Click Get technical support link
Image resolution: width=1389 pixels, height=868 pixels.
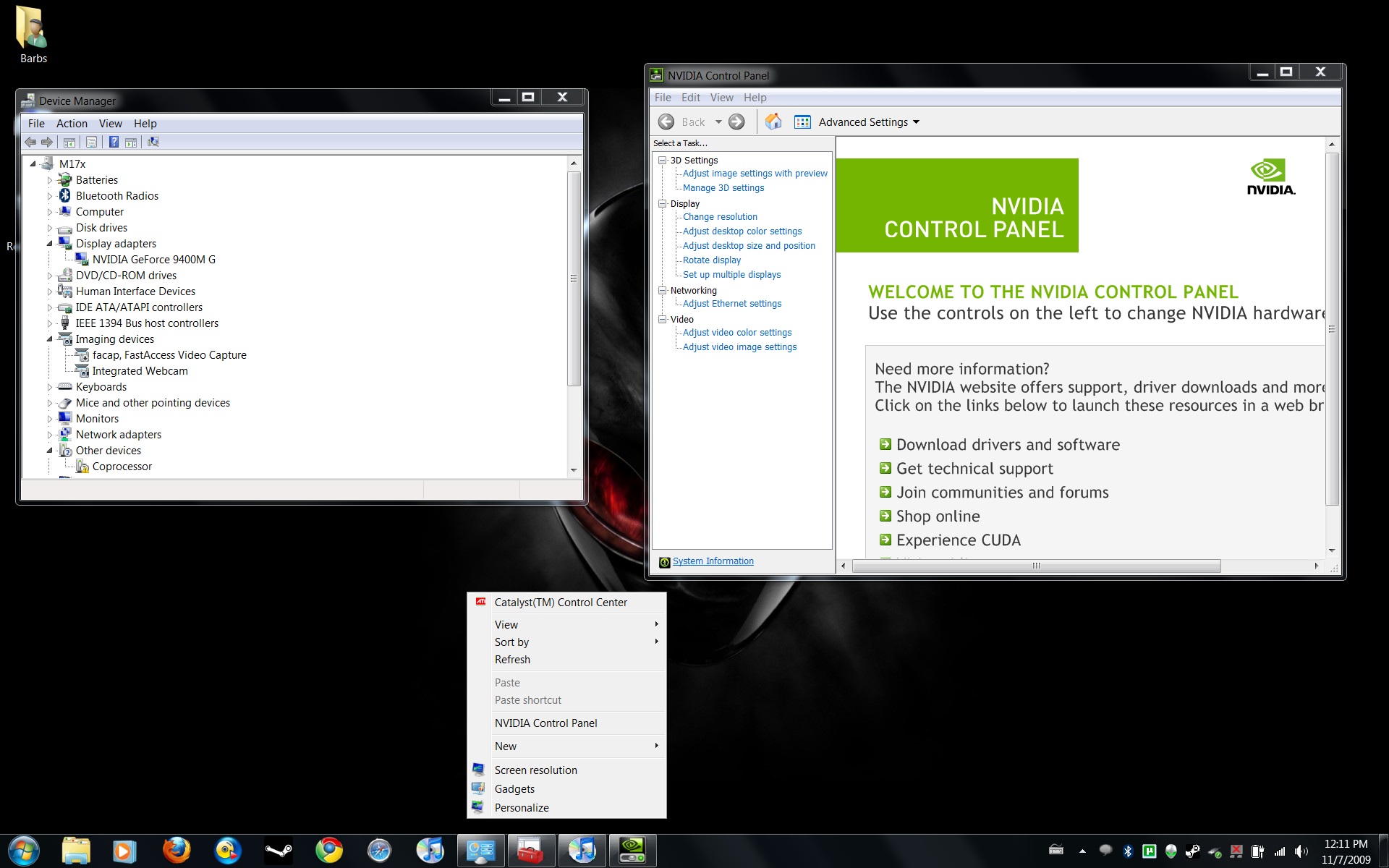point(974,469)
